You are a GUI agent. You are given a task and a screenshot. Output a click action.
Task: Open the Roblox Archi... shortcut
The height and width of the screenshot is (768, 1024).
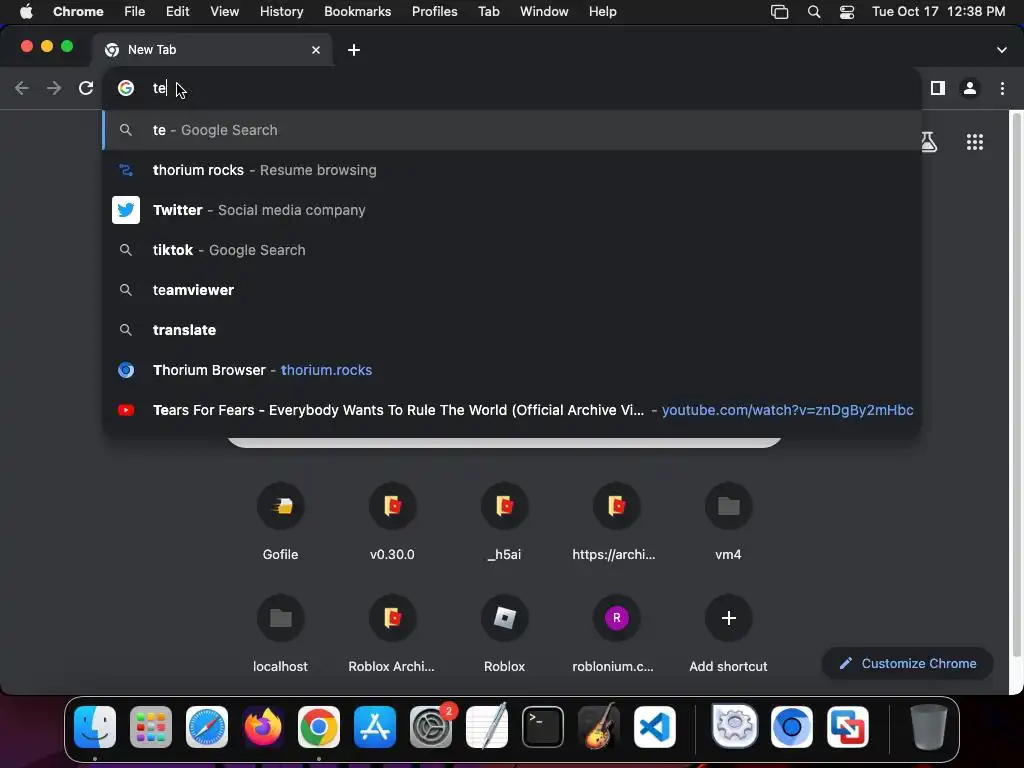(392, 634)
